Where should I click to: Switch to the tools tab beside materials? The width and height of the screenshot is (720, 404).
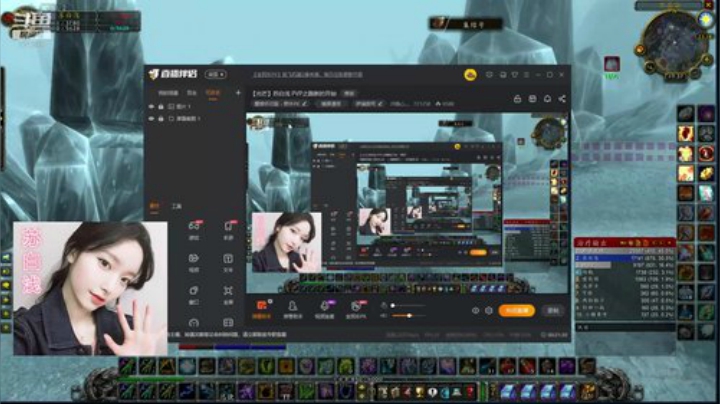pos(177,207)
